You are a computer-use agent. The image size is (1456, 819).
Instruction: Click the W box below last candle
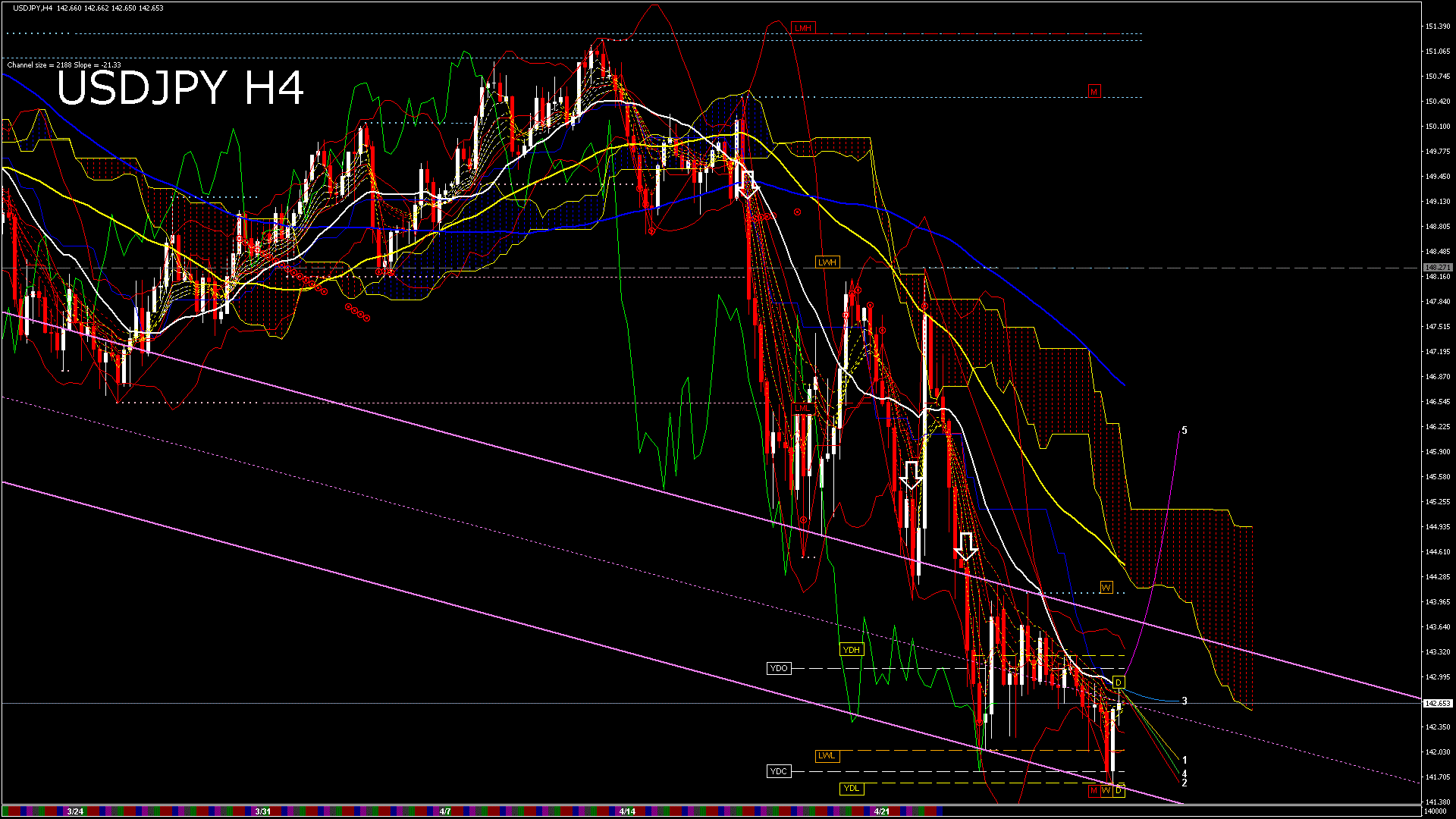(1106, 791)
